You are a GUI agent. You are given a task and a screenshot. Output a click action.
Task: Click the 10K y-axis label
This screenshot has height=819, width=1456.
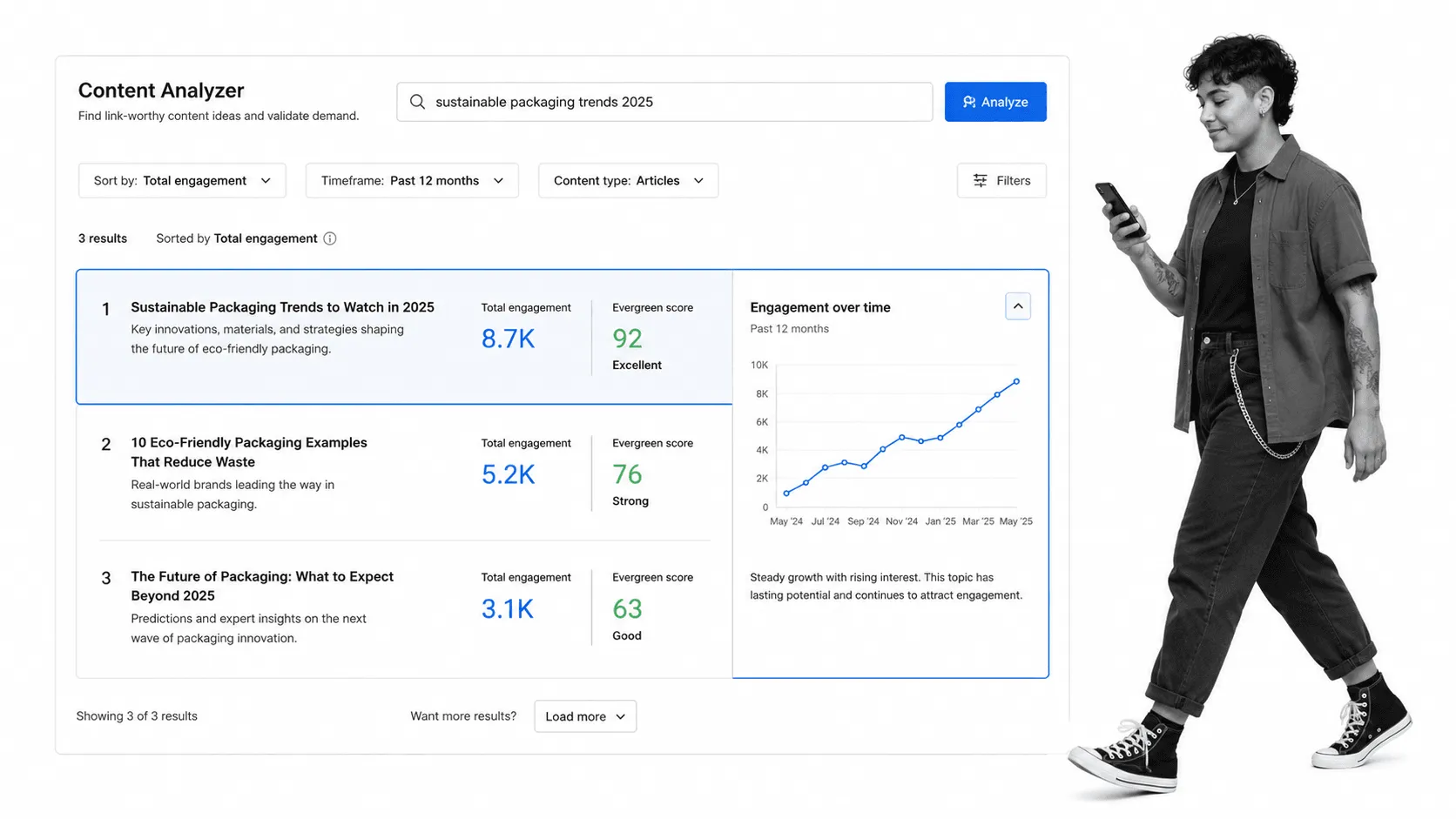(x=759, y=366)
